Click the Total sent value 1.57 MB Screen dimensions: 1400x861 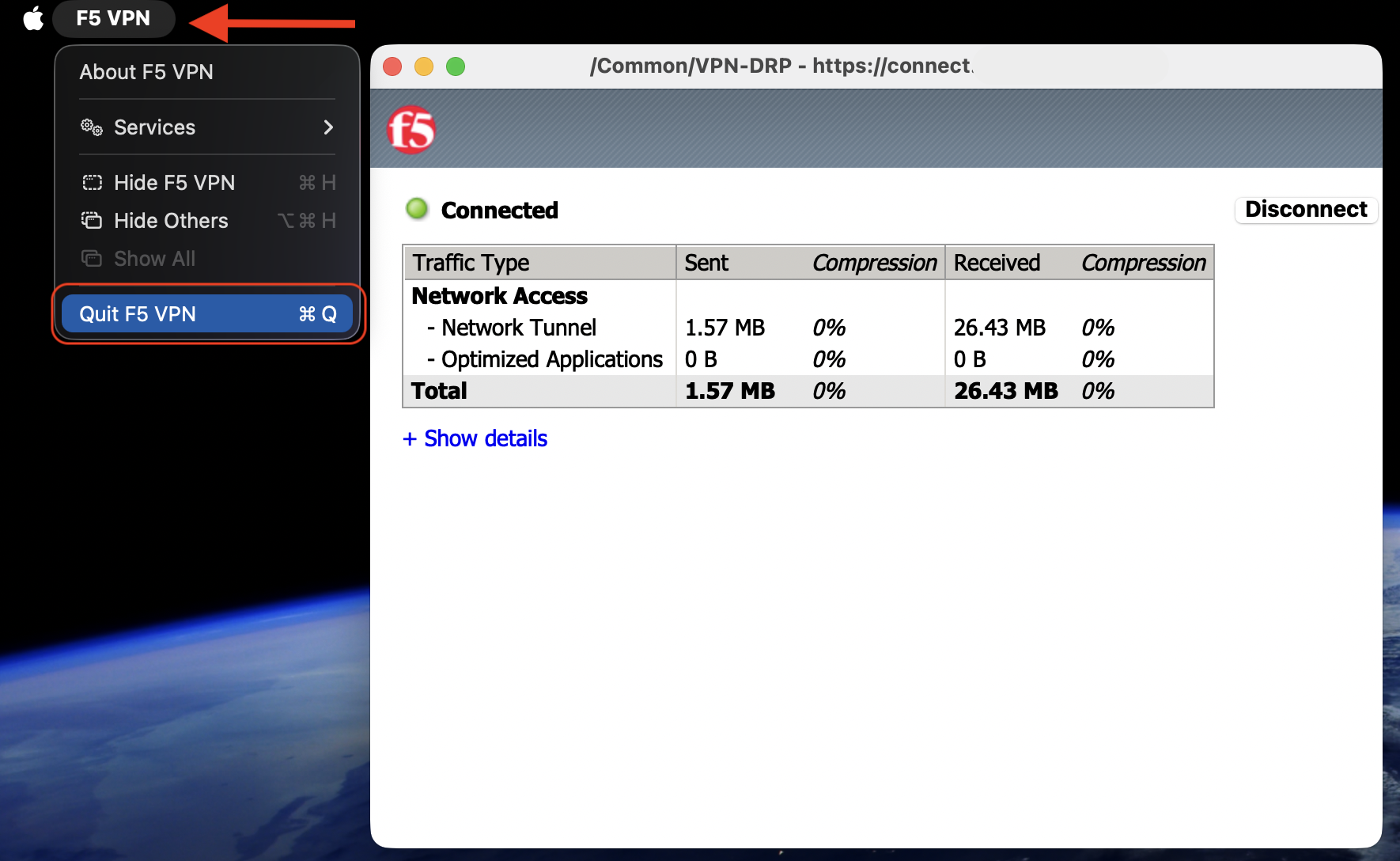click(730, 391)
